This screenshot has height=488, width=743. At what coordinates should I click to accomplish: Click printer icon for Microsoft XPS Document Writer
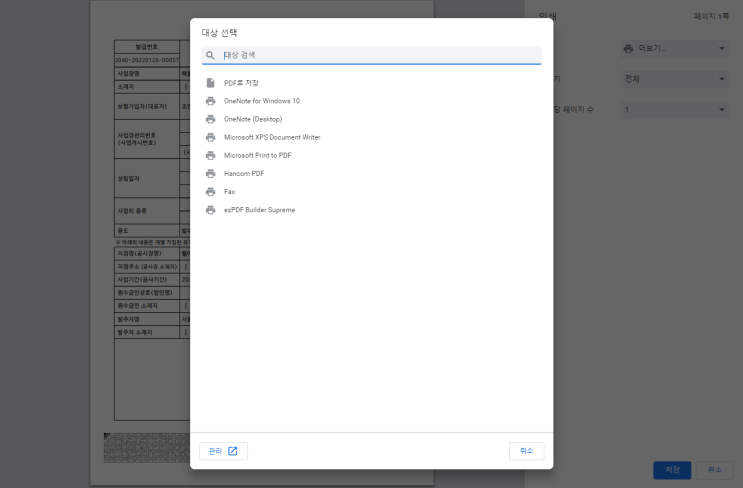[210, 137]
